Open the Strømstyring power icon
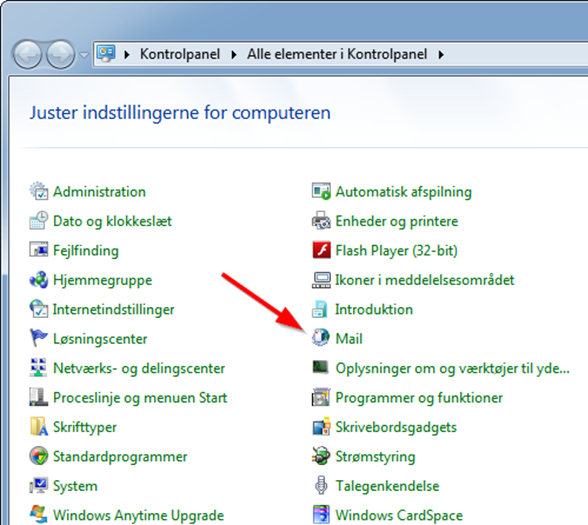 point(321,456)
